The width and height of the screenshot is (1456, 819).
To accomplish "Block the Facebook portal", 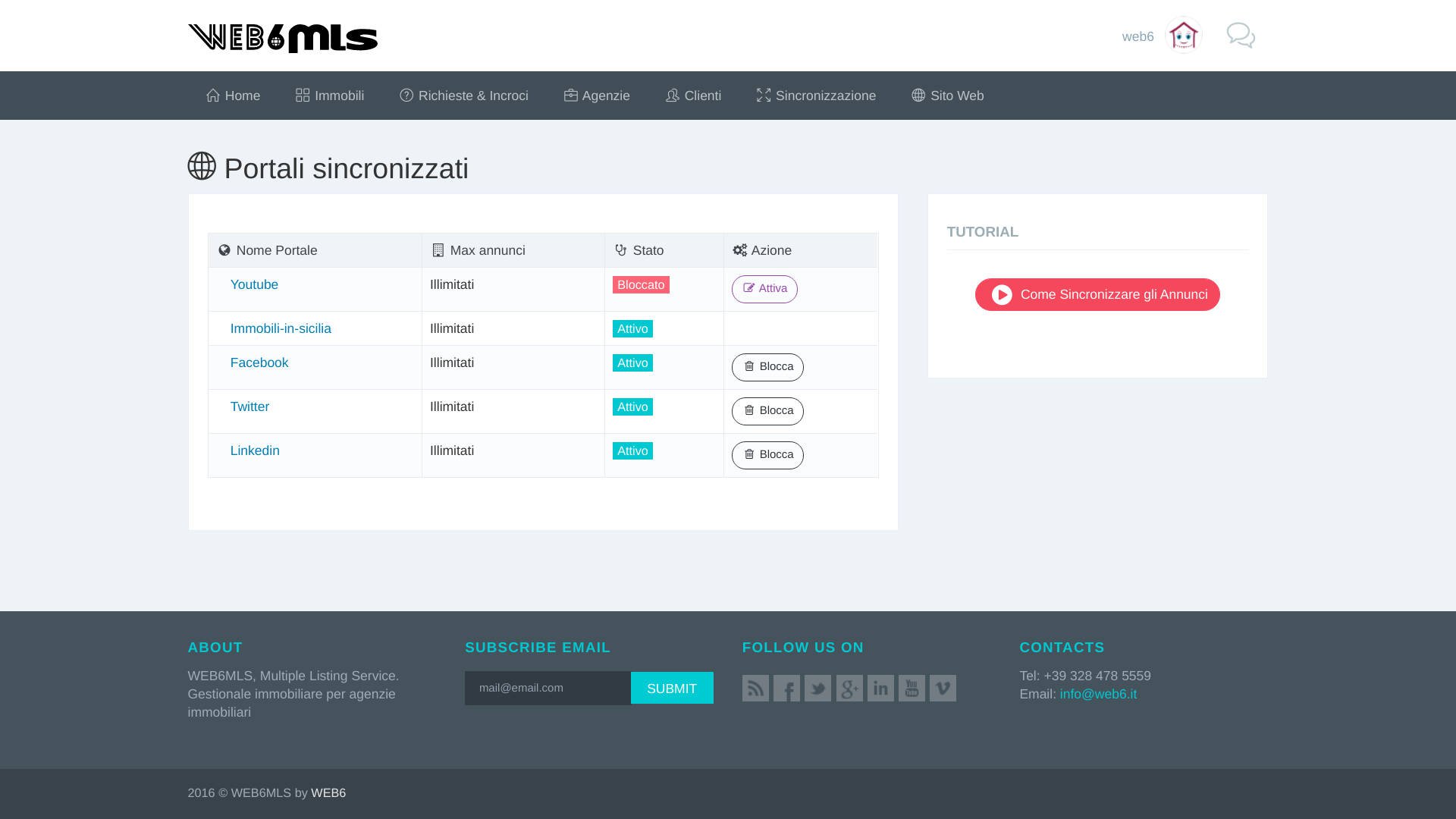I will (x=767, y=367).
